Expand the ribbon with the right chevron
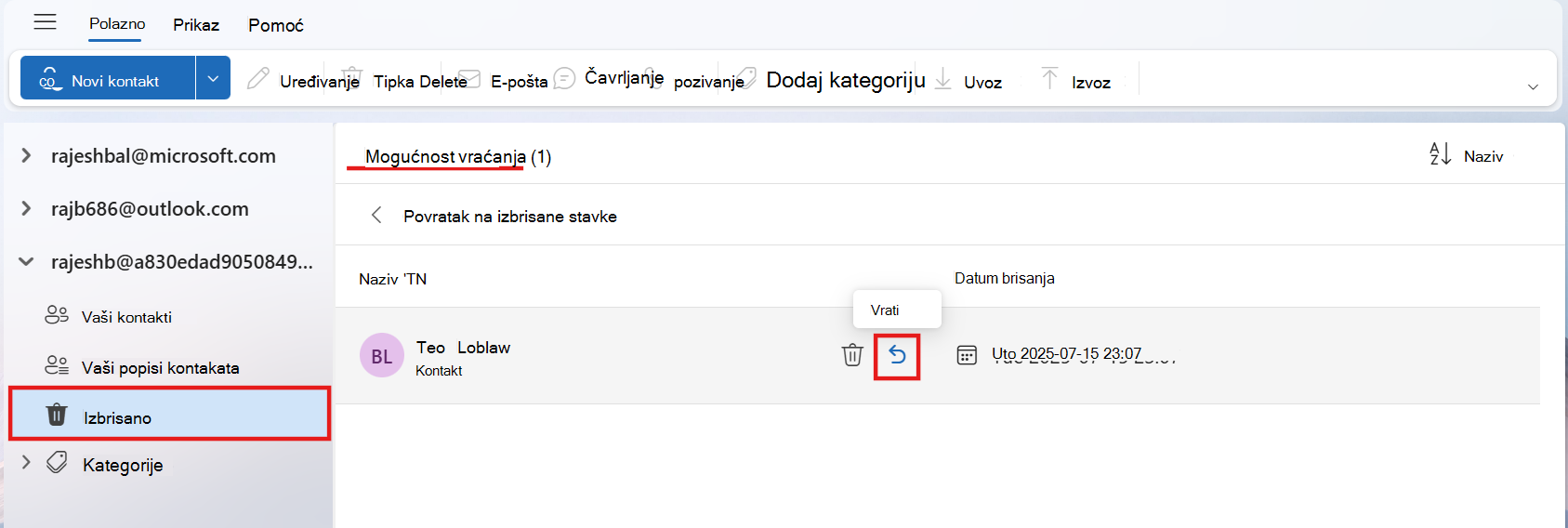This screenshot has height=528, width=1568. (1533, 86)
